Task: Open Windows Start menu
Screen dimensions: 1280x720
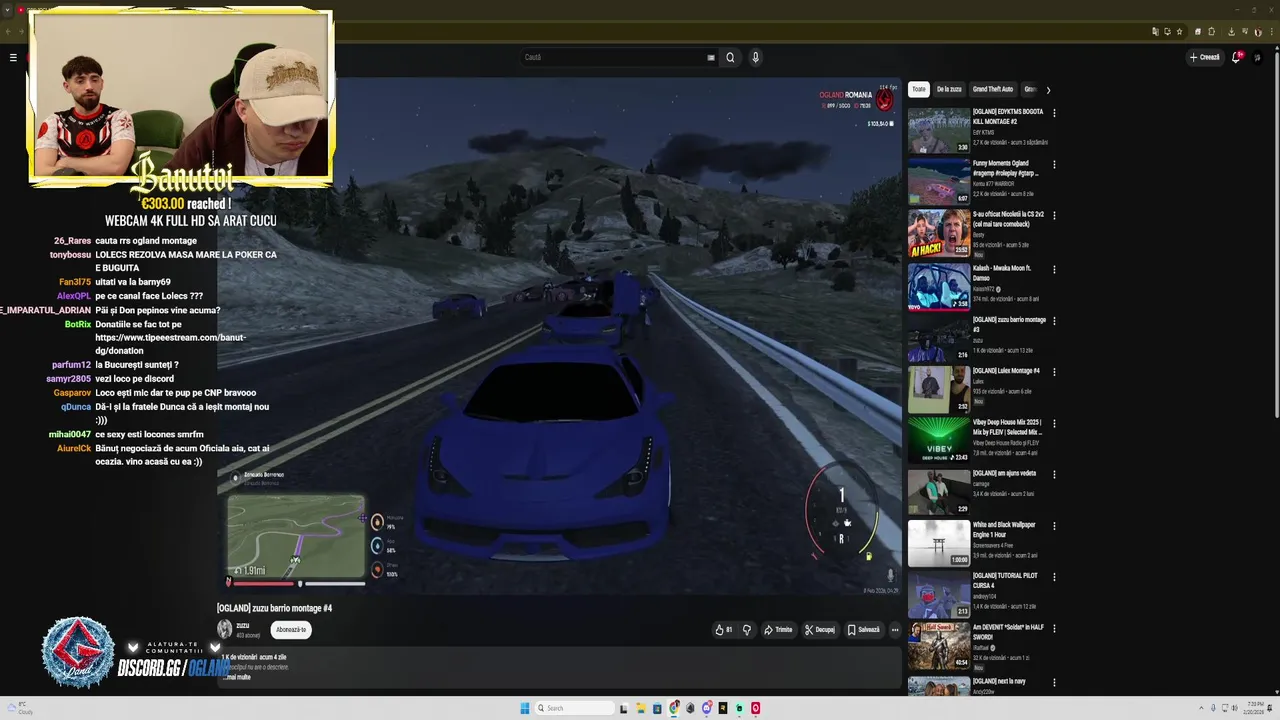Action: (525, 708)
